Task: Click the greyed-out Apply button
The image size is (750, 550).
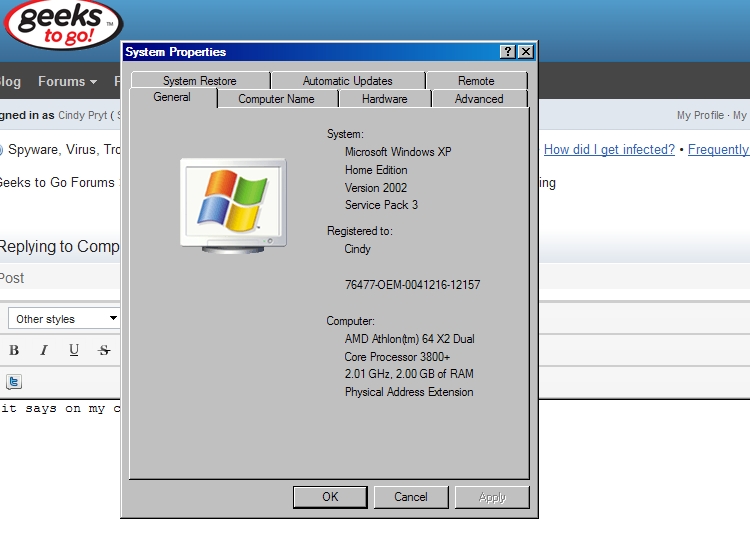Action: 492,497
